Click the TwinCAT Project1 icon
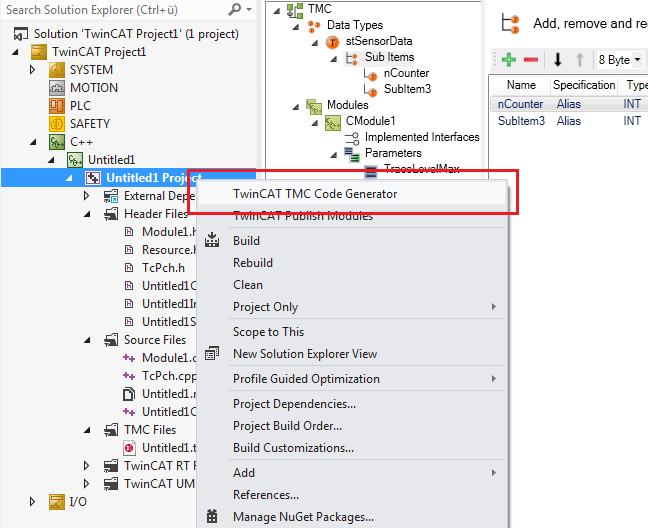The height and width of the screenshot is (528, 648). click(38, 52)
